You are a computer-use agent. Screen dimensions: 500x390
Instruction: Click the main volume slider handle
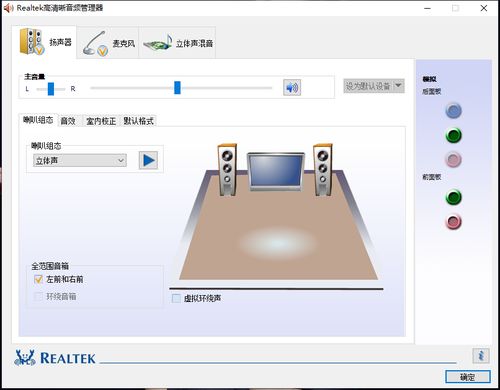click(x=177, y=88)
